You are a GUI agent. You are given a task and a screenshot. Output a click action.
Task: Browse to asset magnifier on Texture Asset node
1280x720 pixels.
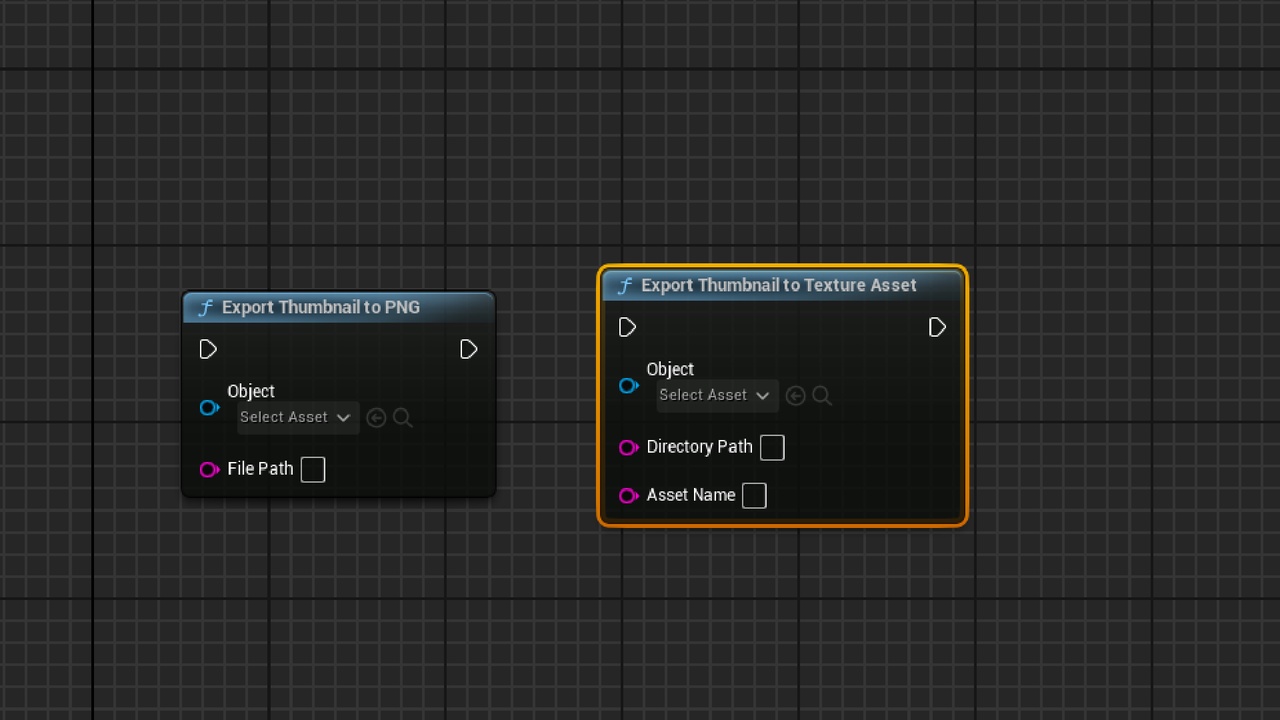tap(822, 396)
